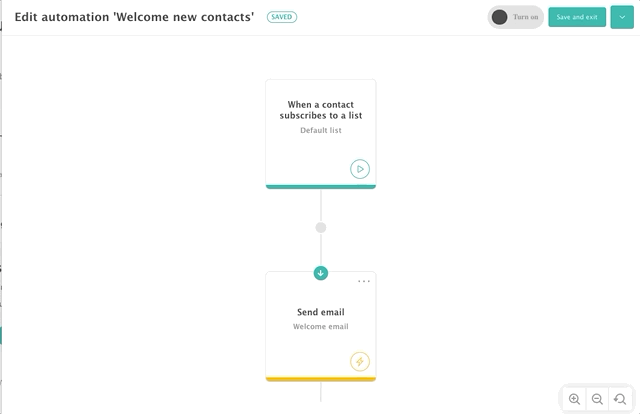The width and height of the screenshot is (640, 414).
Task: Zoom in on the automation canvas
Action: pyautogui.click(x=574, y=399)
